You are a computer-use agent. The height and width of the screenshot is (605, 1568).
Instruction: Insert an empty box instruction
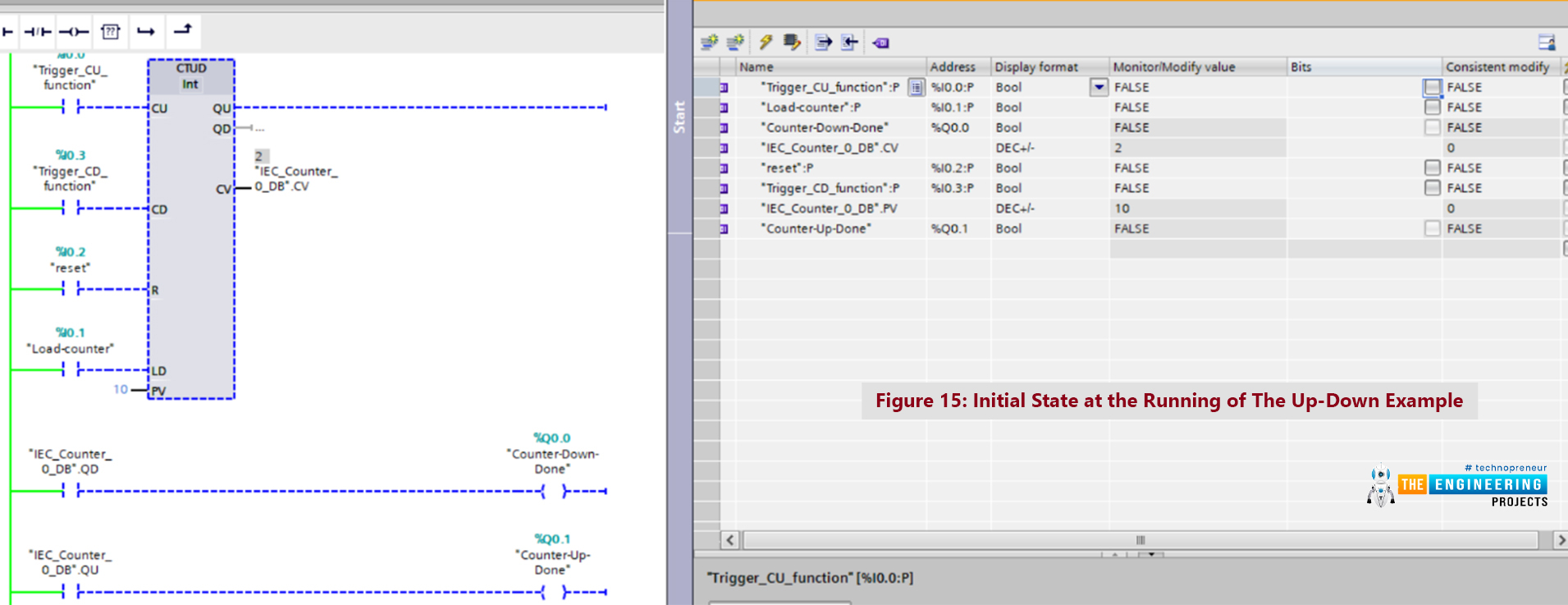110,32
